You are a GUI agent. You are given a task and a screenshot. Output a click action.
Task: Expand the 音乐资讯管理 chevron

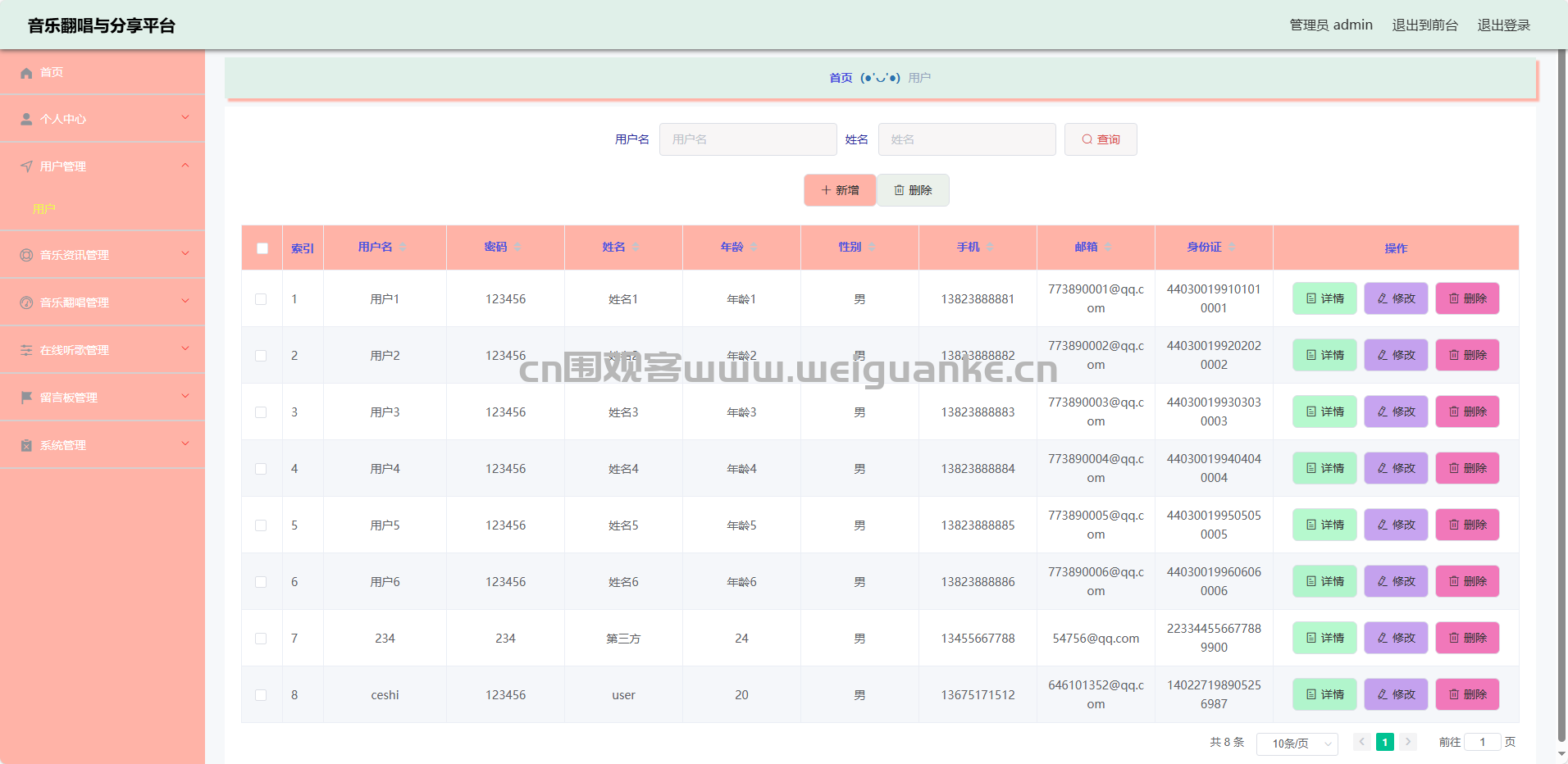click(185, 254)
